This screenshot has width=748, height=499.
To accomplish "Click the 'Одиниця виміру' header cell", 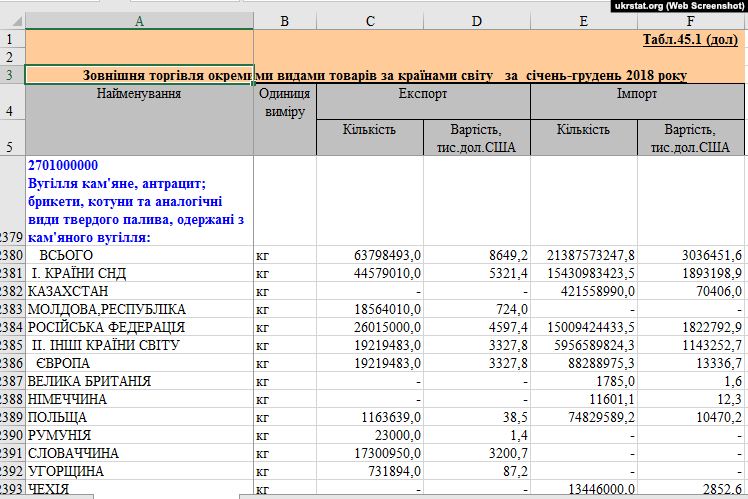I will click(285, 120).
